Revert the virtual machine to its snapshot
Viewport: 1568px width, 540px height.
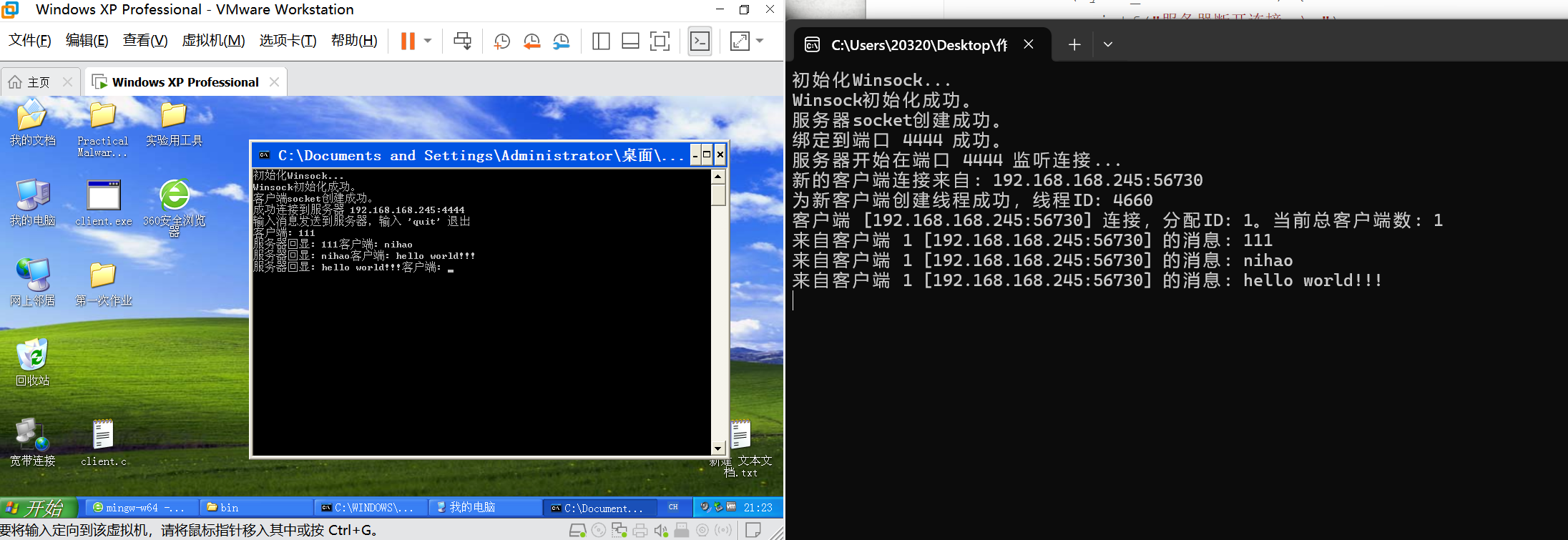click(x=531, y=41)
